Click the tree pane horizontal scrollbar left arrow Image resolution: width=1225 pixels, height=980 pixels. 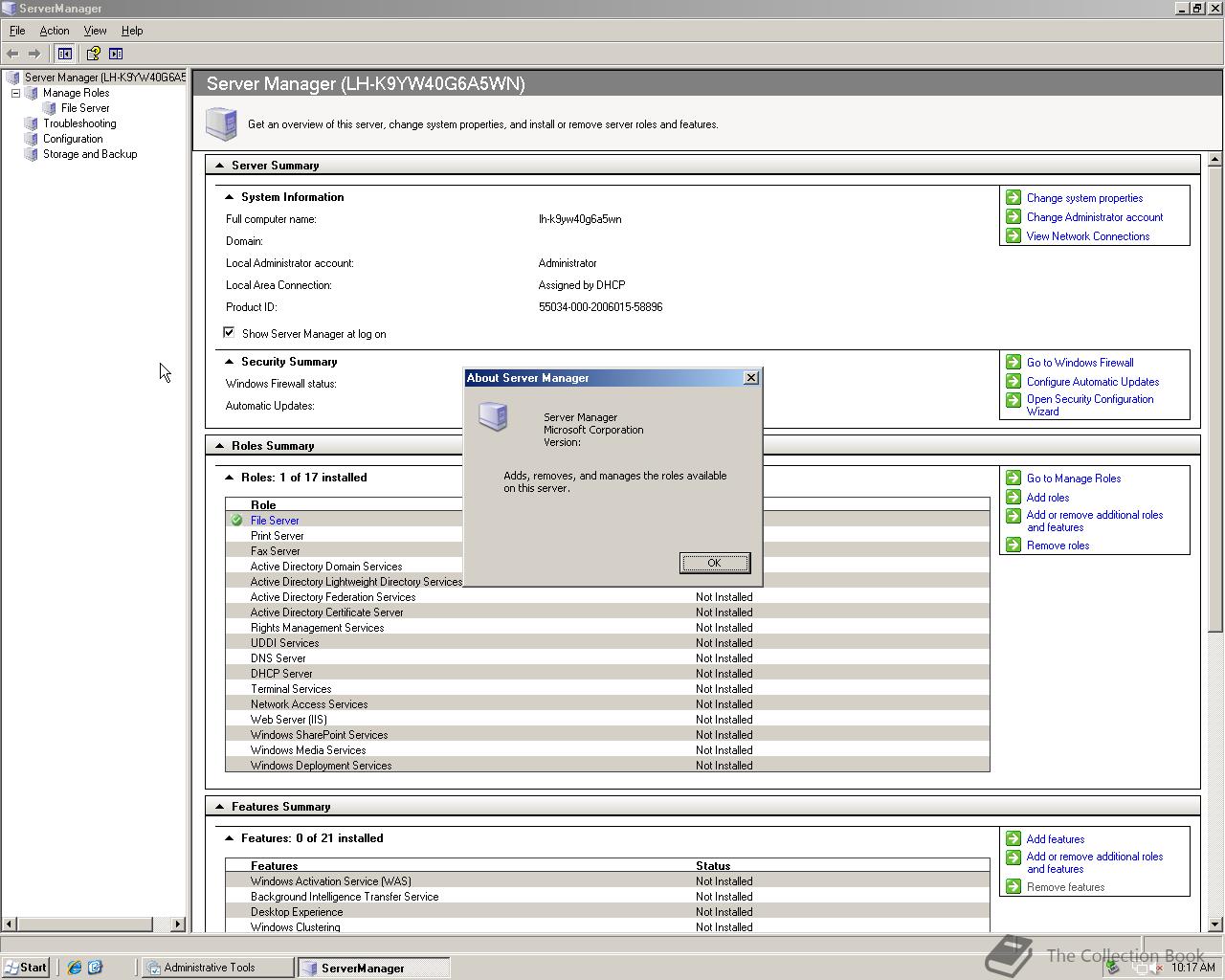pos(10,924)
